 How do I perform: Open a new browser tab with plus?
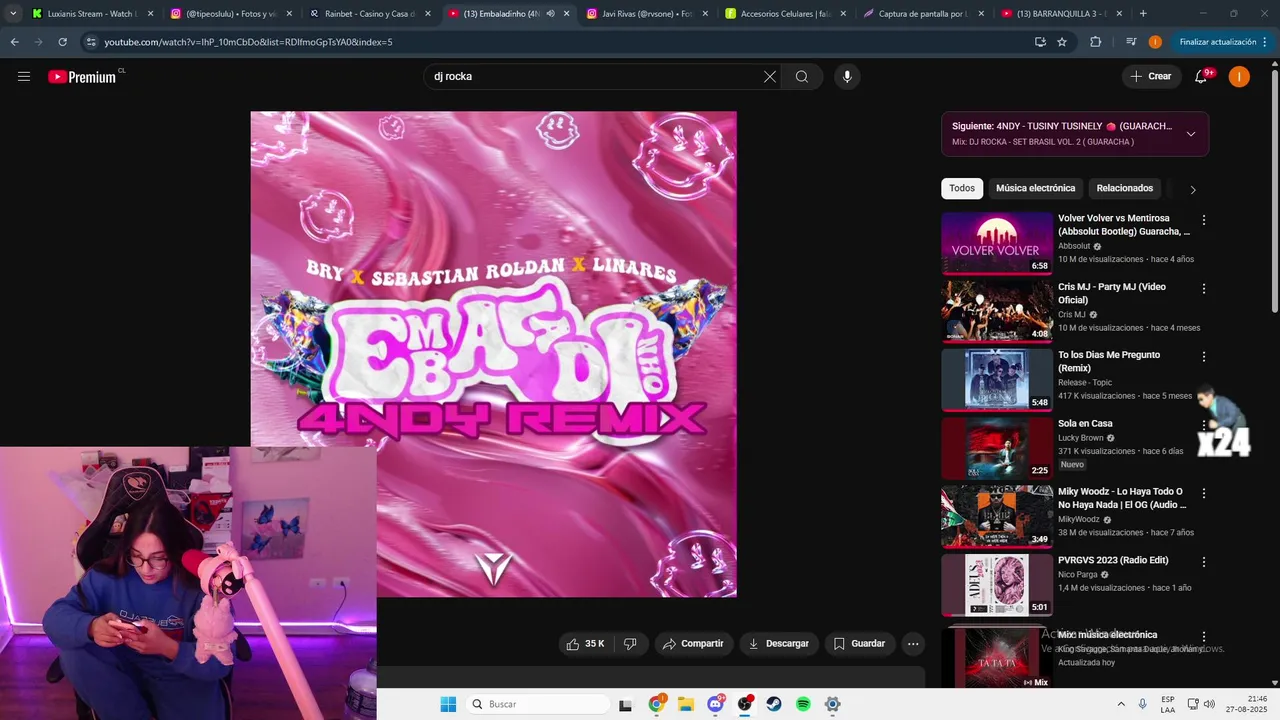click(1143, 14)
